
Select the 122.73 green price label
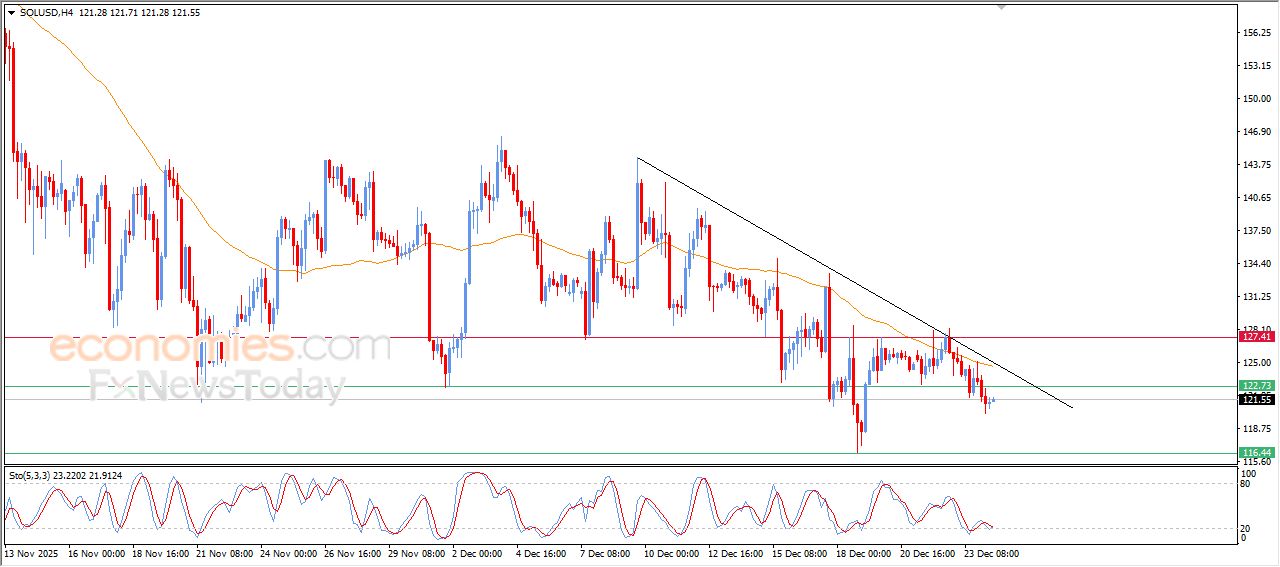coord(1256,386)
